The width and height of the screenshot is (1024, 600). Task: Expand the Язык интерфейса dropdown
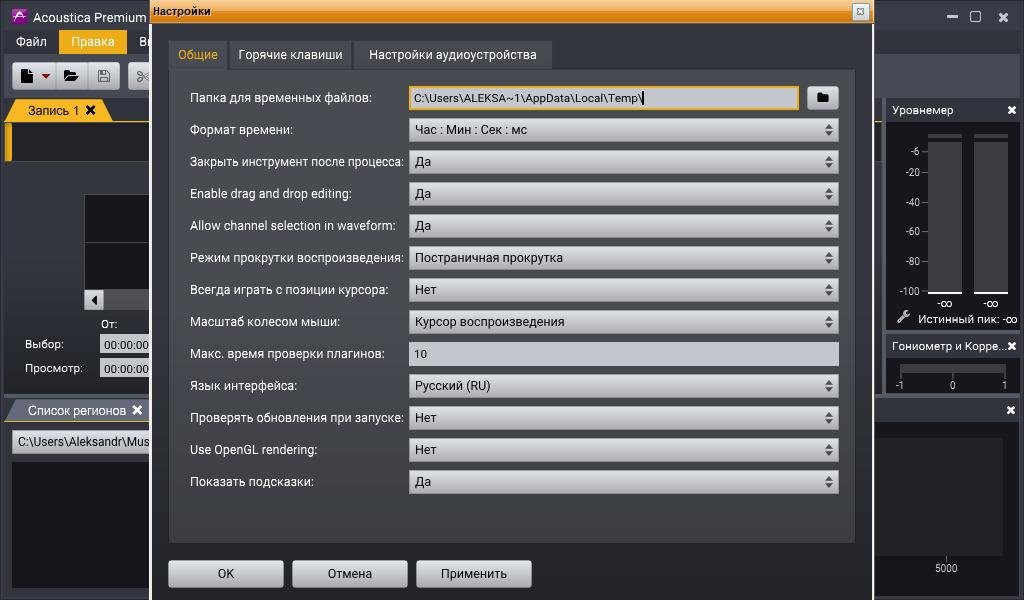click(x=623, y=386)
